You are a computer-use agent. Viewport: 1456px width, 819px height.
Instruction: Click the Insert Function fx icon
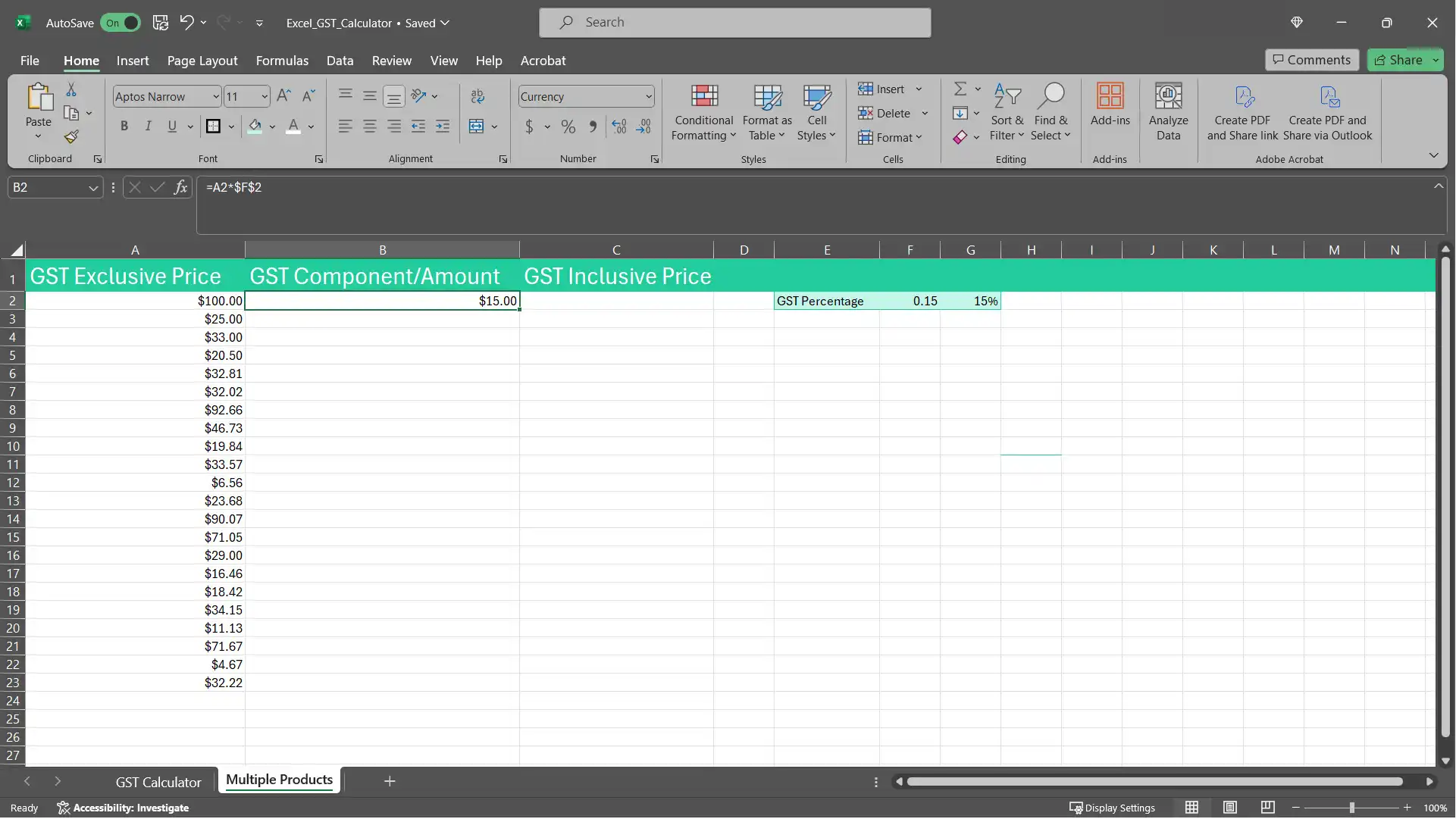pos(180,187)
